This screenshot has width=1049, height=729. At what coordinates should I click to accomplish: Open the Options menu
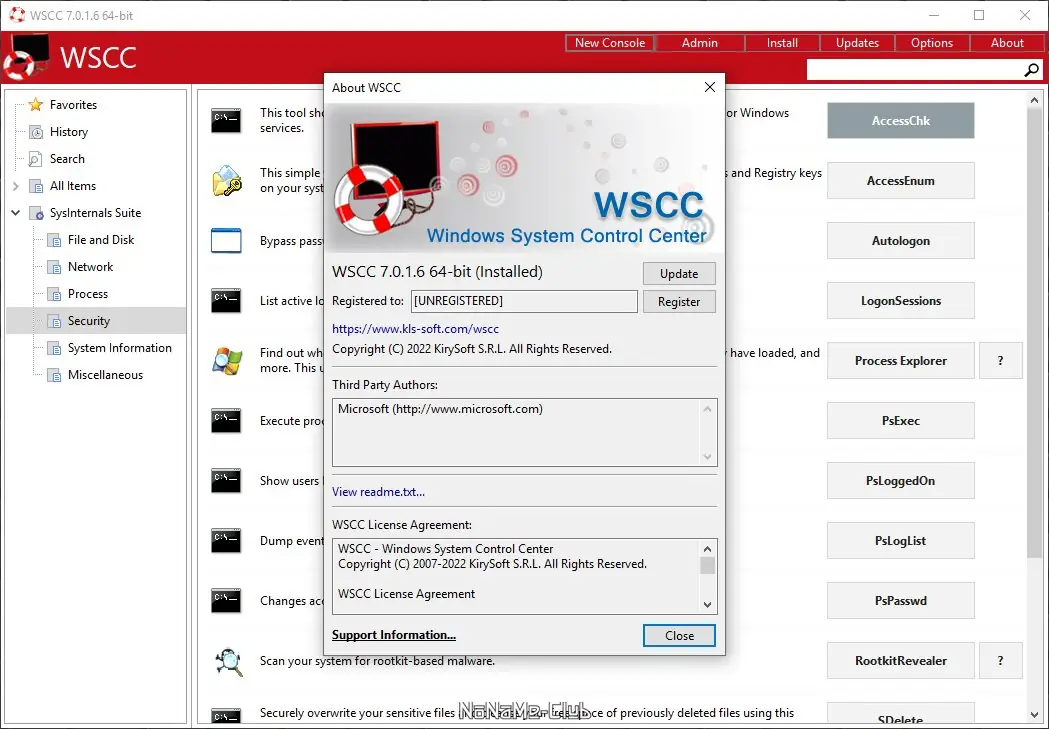pyautogui.click(x=932, y=43)
